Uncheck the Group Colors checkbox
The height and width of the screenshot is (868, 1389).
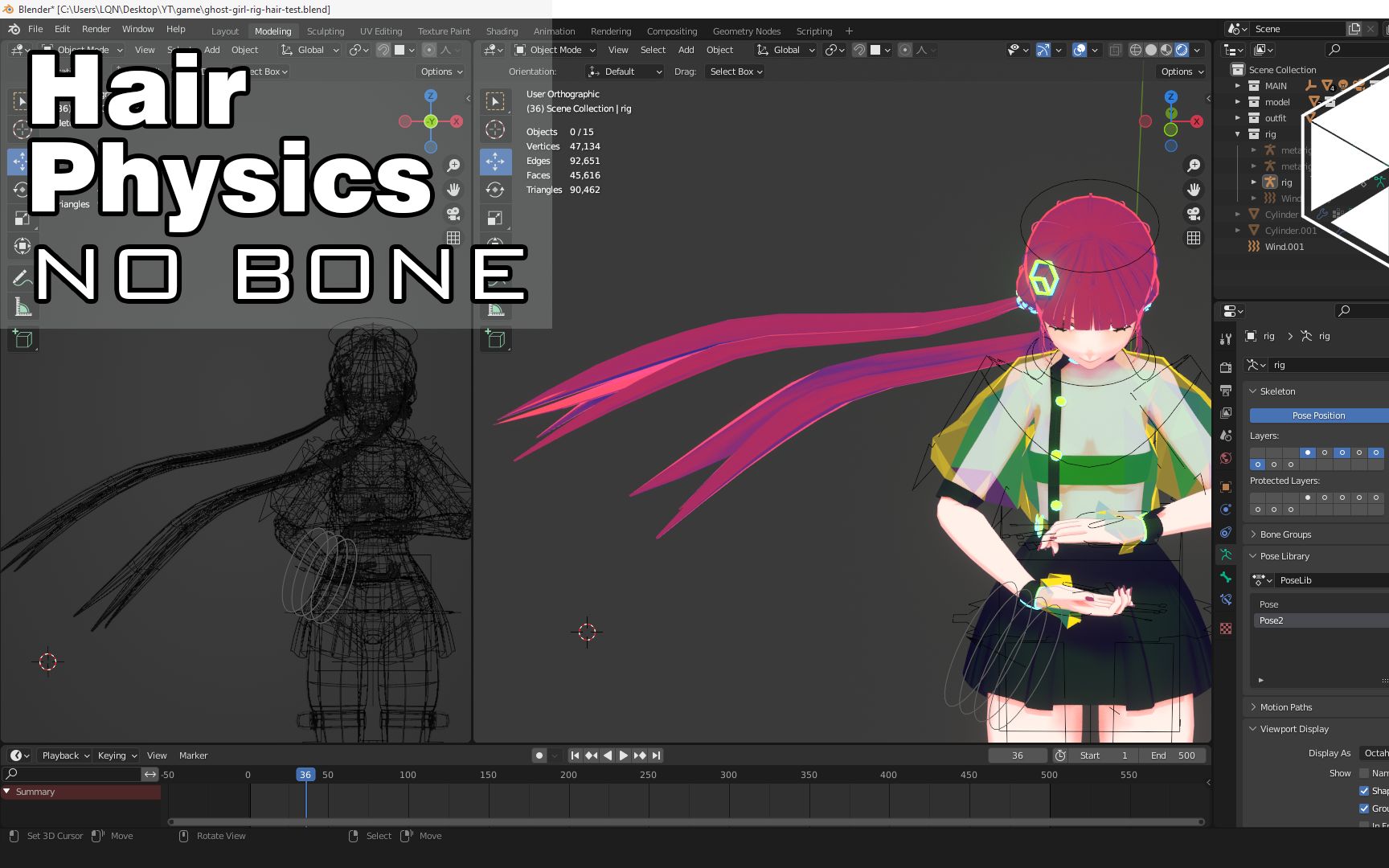1363,809
